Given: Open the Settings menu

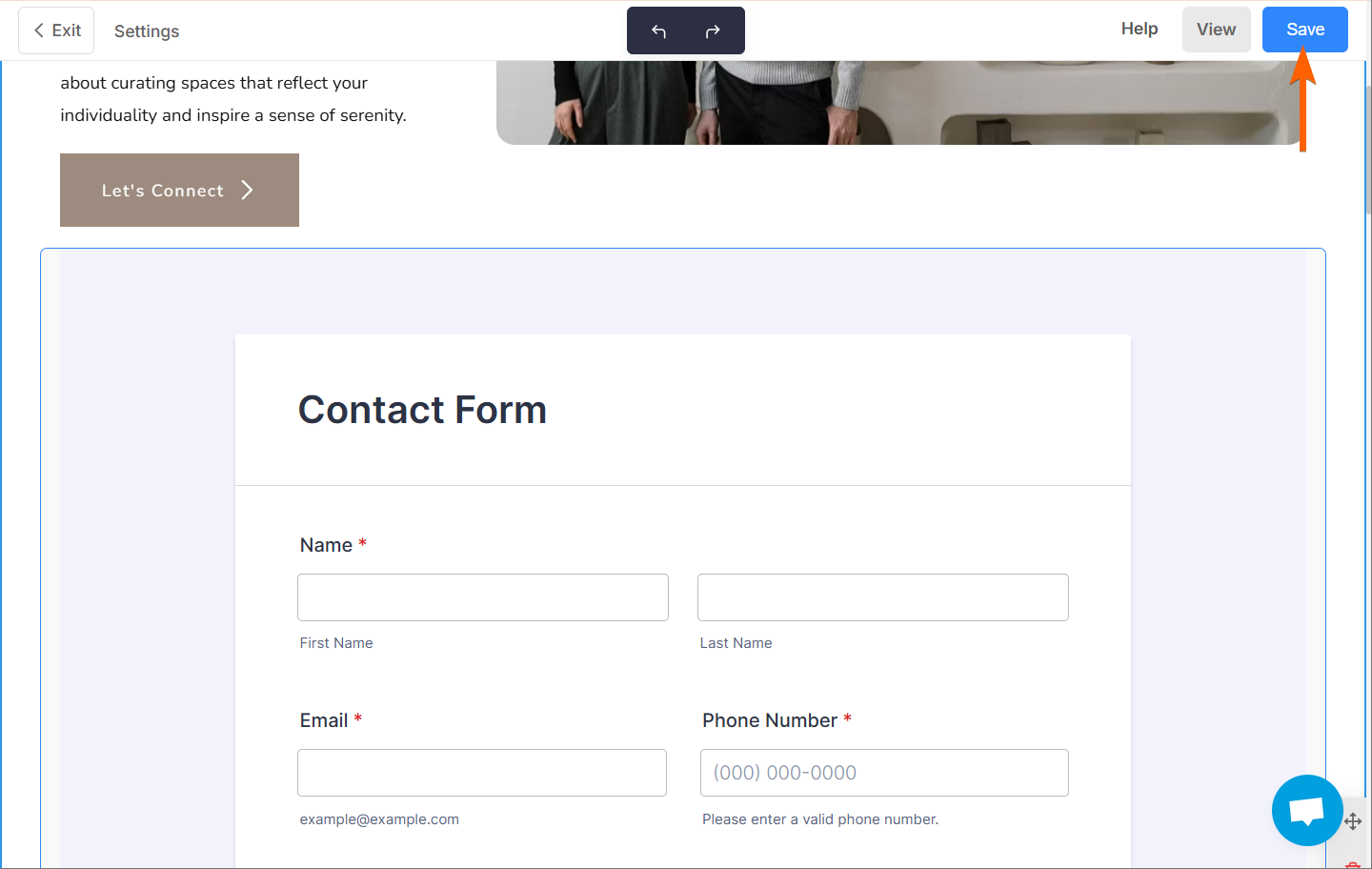Looking at the screenshot, I should tap(147, 31).
